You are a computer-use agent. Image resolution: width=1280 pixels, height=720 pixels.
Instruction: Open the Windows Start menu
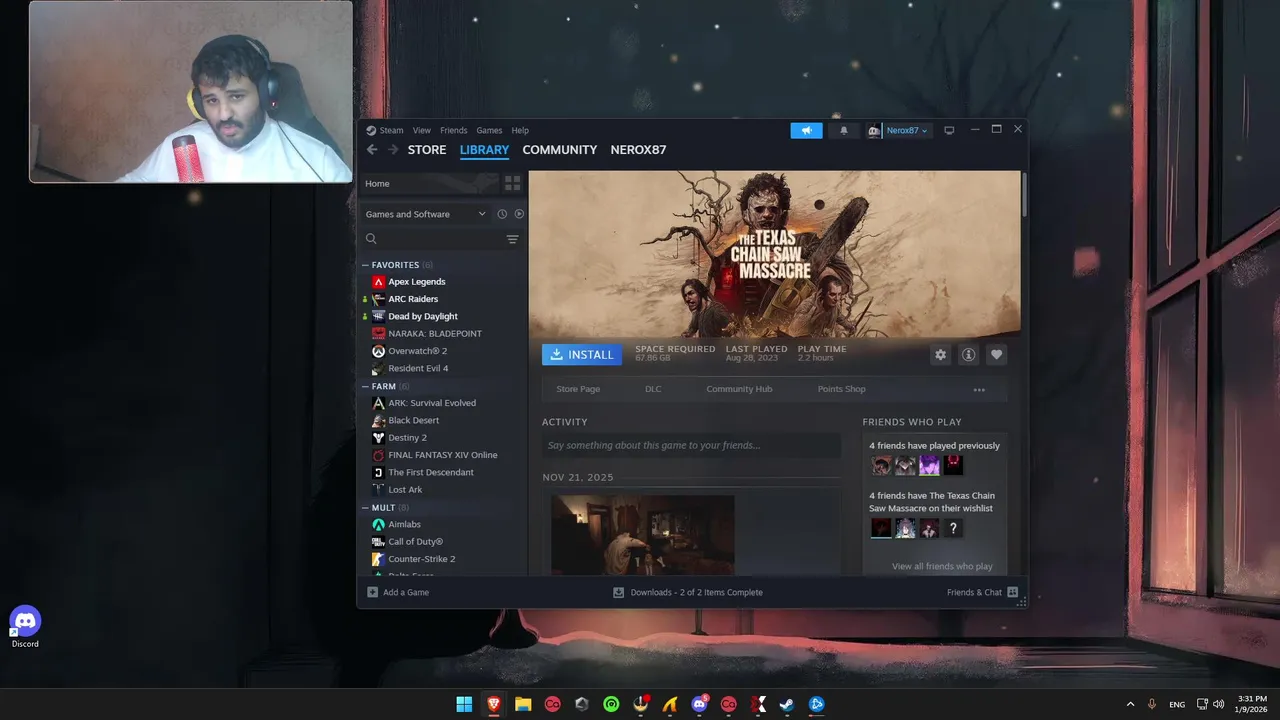coord(464,704)
